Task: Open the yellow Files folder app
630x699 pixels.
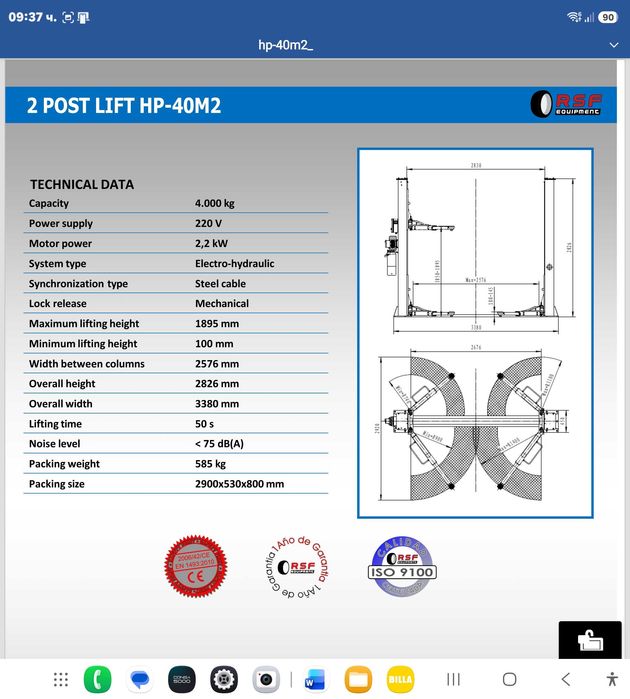Action: point(358,679)
